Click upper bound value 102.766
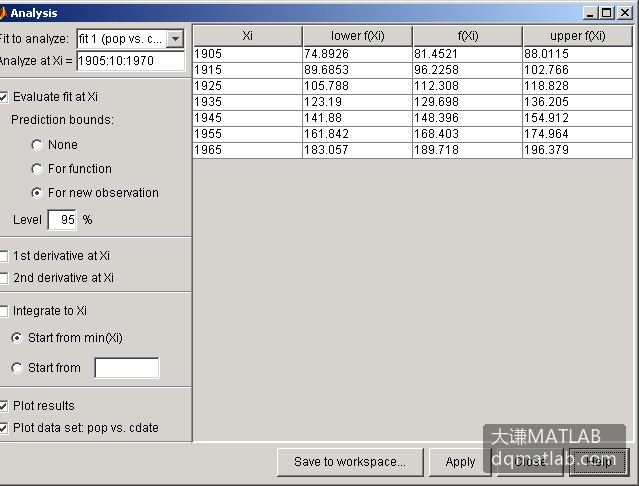The width and height of the screenshot is (639, 486). pos(577,70)
